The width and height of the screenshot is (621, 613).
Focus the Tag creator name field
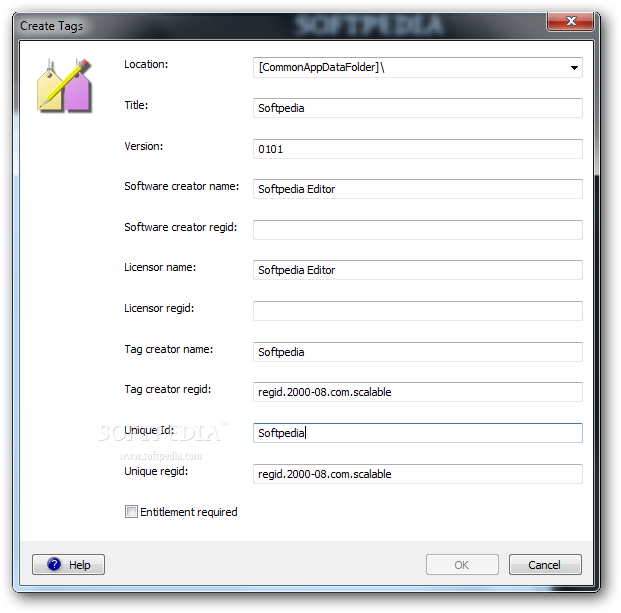(418, 352)
